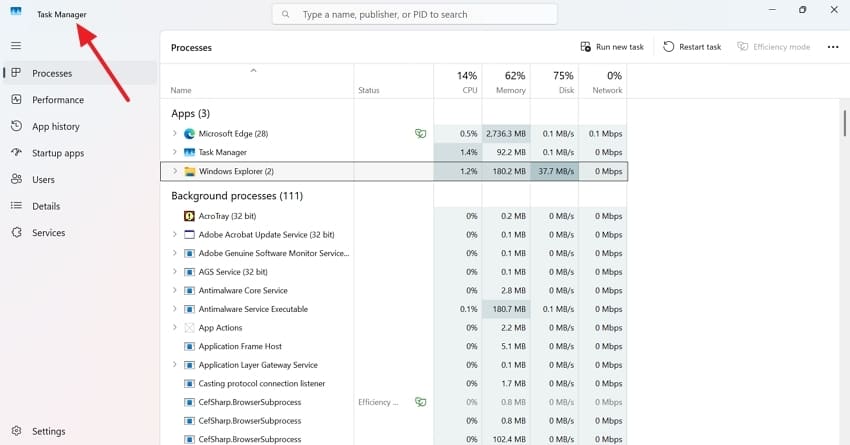Switch to the Performance page
This screenshot has height=445, width=850.
pyautogui.click(x=80, y=100)
